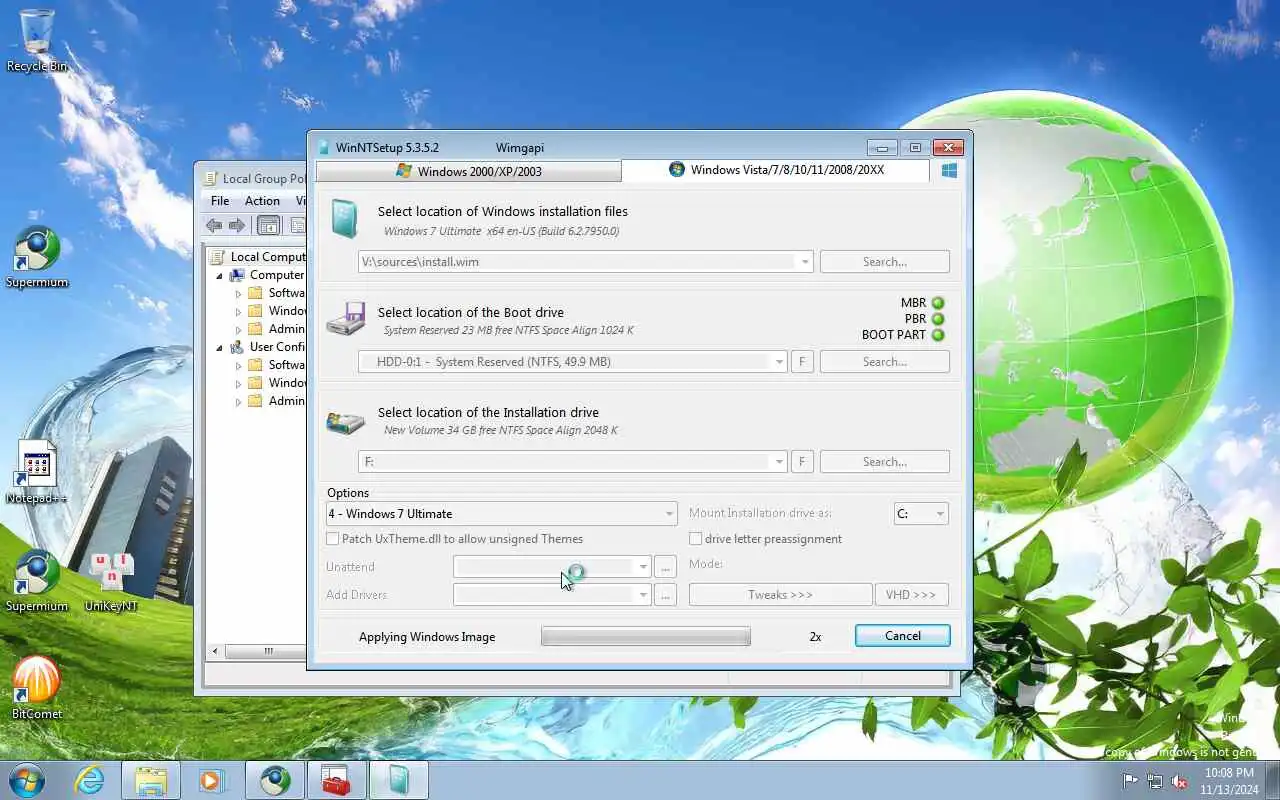Click Search button for Boot drive
This screenshot has height=800, width=1280.
coord(885,362)
